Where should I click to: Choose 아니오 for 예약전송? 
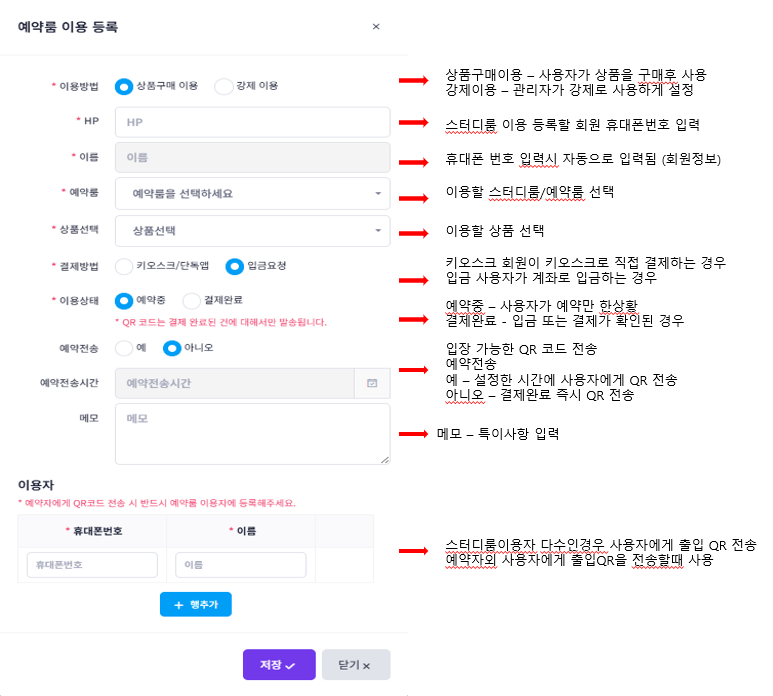pyautogui.click(x=172, y=348)
